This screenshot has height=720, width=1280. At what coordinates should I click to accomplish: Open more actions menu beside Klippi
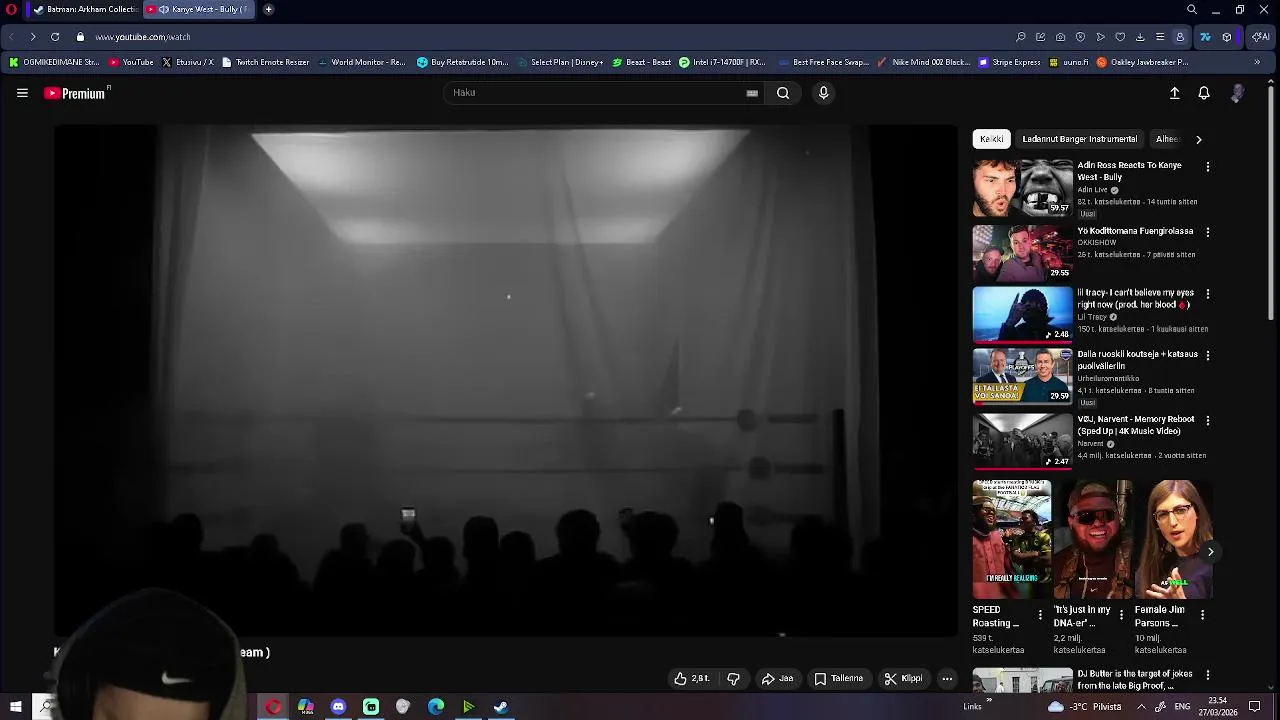[x=947, y=678]
